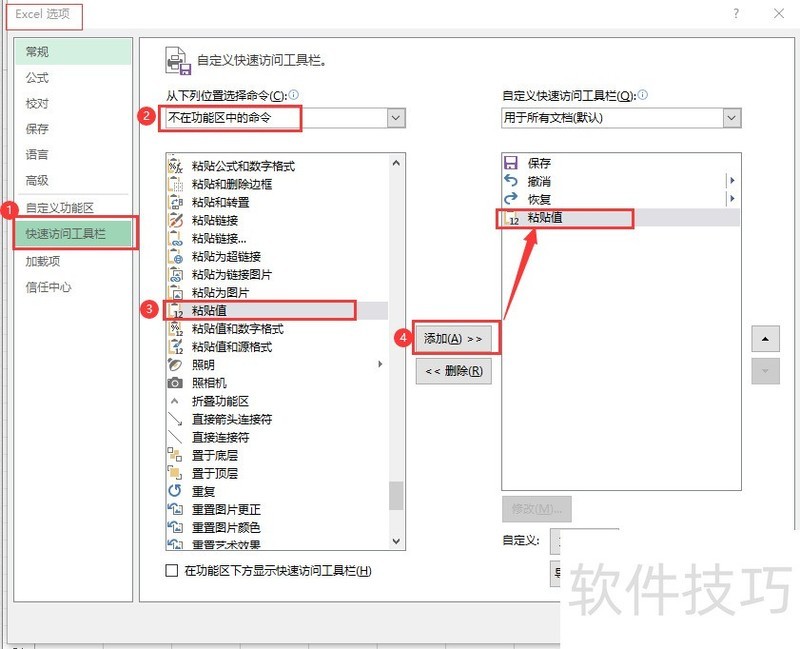Click the 照明 lighting icon
The image size is (800, 649).
tap(175, 365)
